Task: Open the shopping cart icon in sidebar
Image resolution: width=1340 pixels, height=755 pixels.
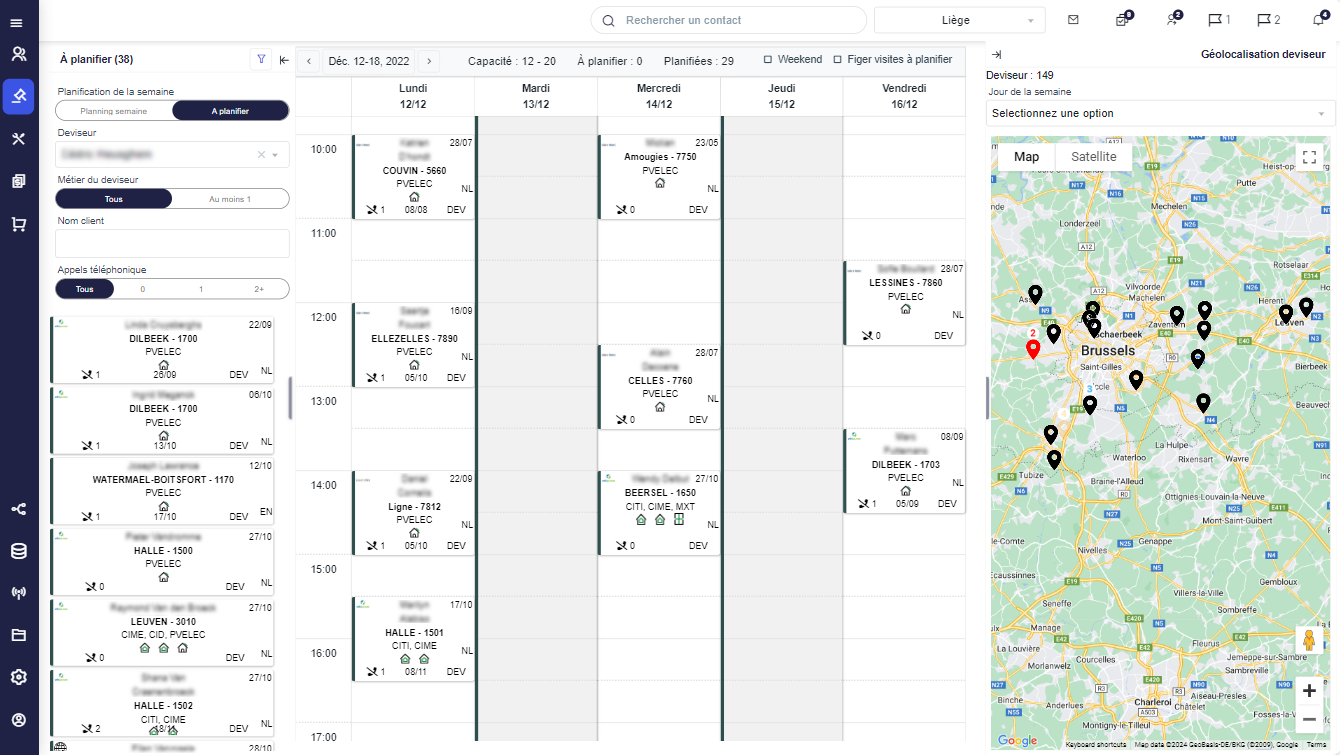Action: pyautogui.click(x=18, y=224)
